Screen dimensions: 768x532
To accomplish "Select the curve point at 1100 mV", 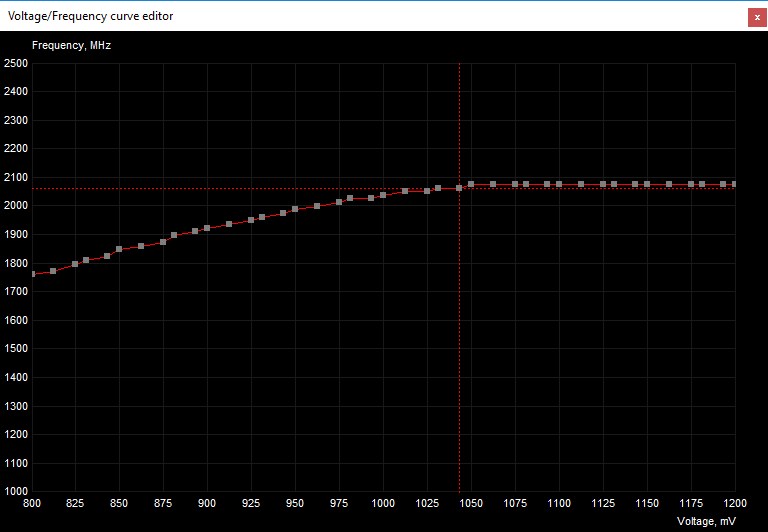I will tap(559, 184).
